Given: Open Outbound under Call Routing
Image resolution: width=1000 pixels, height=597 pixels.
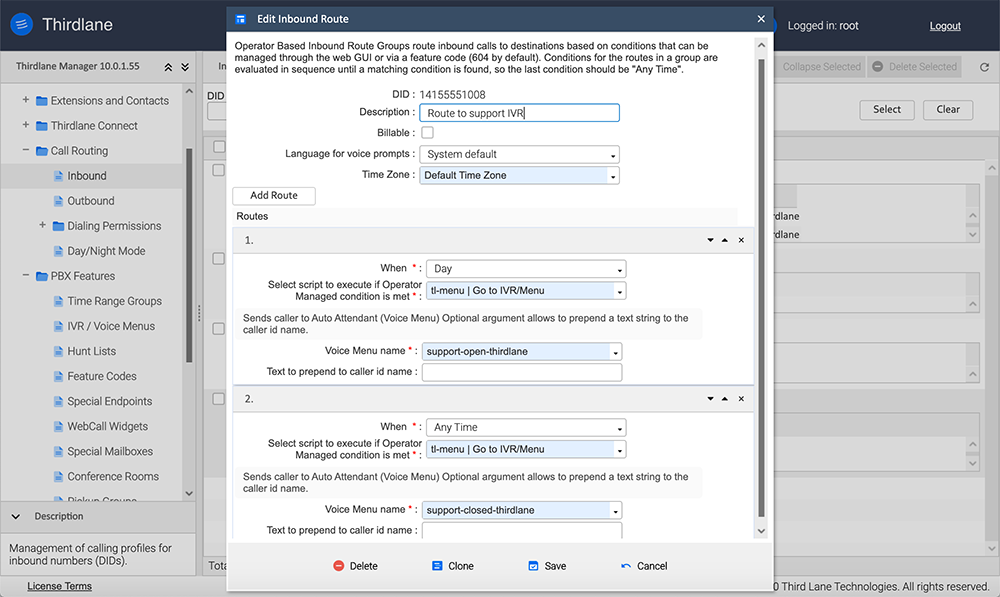Looking at the screenshot, I should (x=90, y=201).
